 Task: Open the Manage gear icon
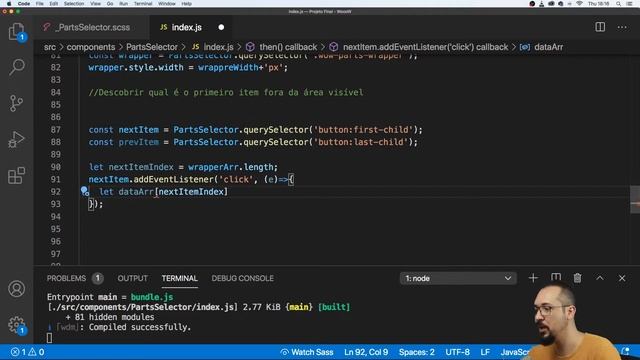click(16, 324)
